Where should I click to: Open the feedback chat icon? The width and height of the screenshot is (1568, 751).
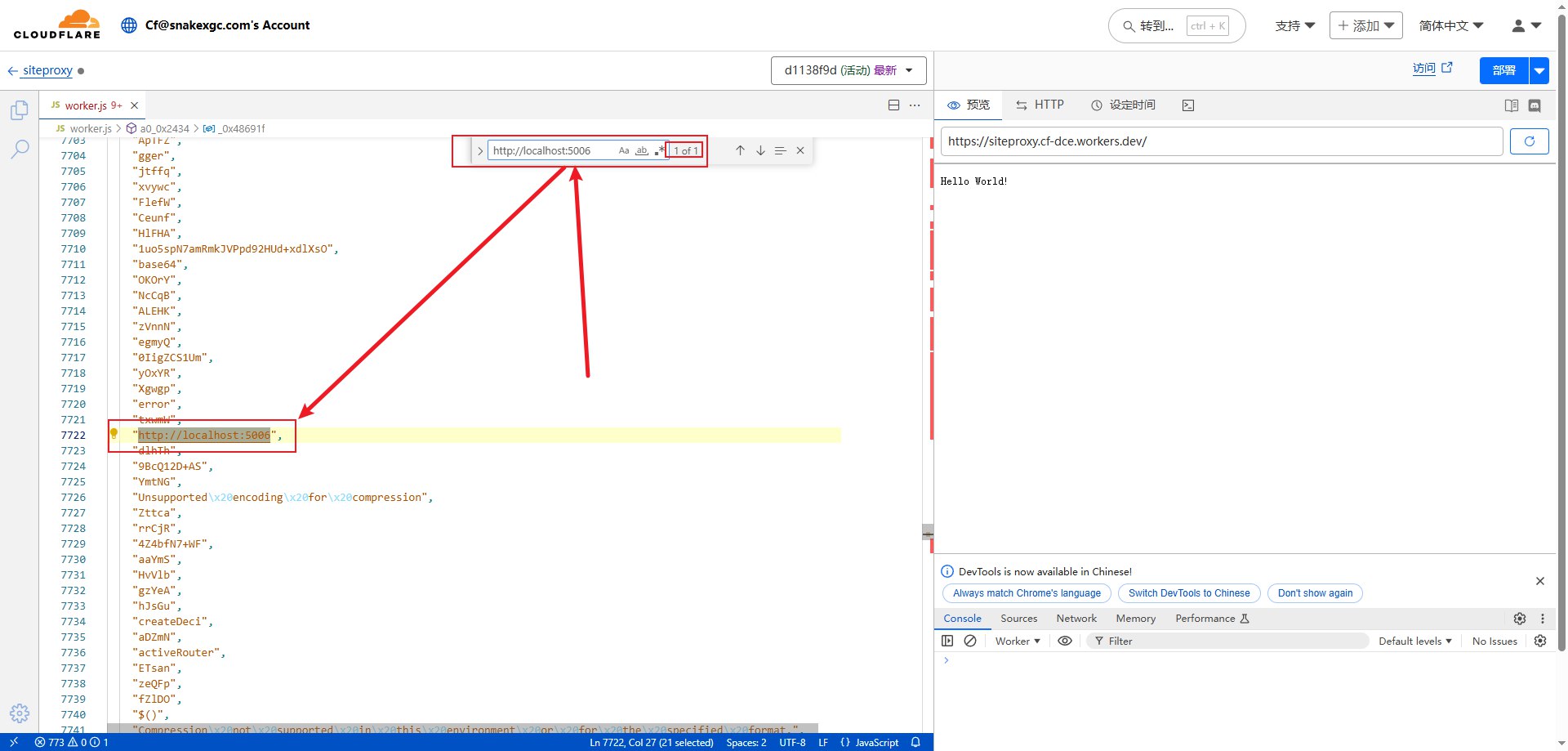(1535, 105)
